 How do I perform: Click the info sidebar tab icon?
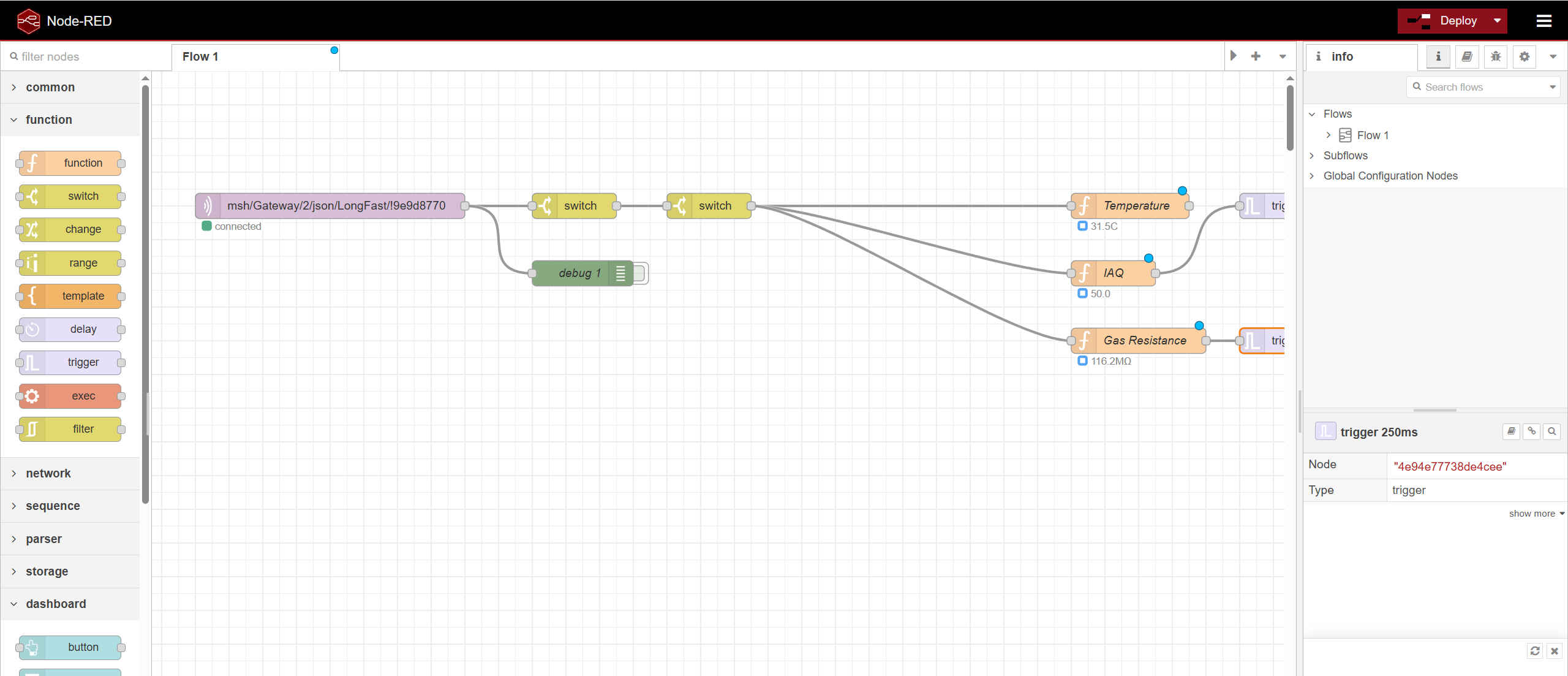tap(1438, 56)
